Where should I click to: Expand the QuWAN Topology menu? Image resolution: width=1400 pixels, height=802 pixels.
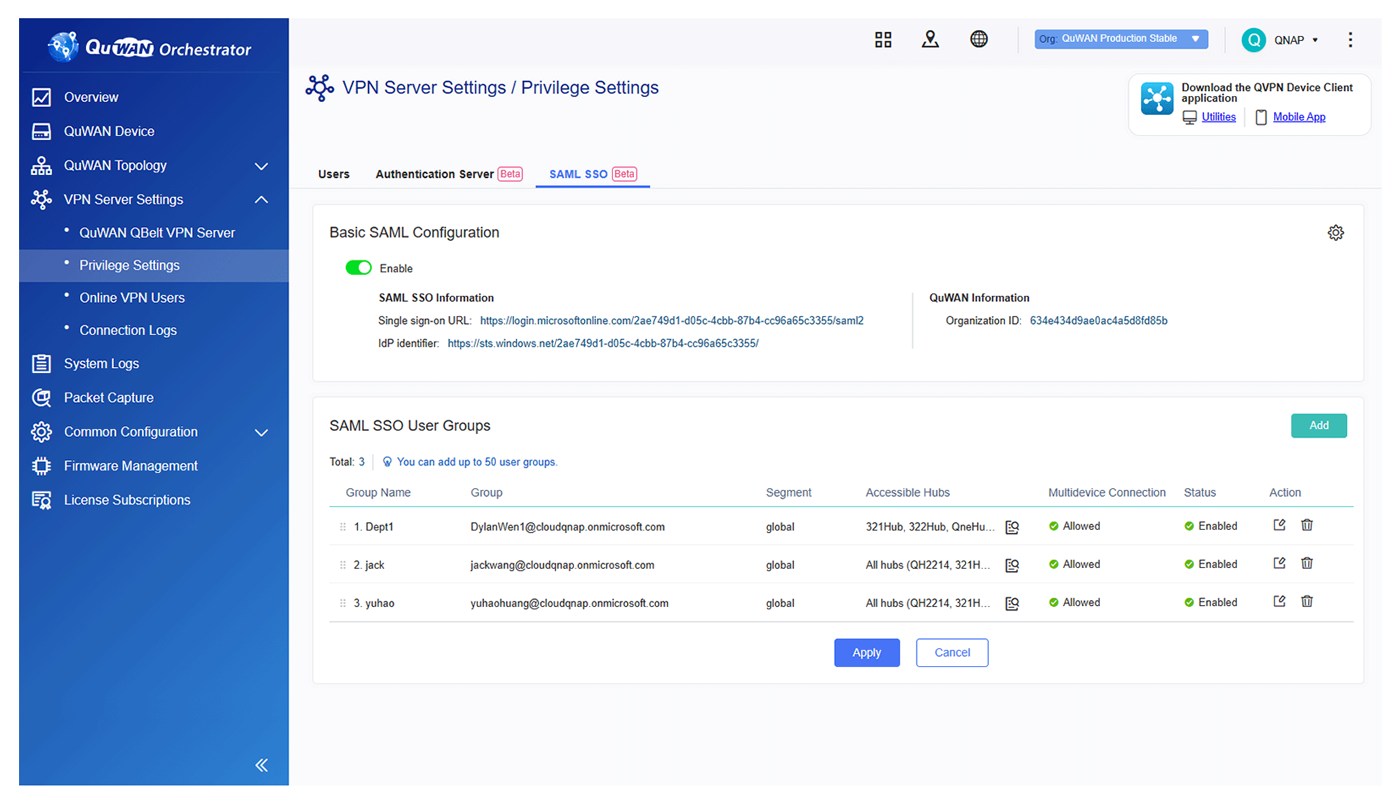[261, 166]
